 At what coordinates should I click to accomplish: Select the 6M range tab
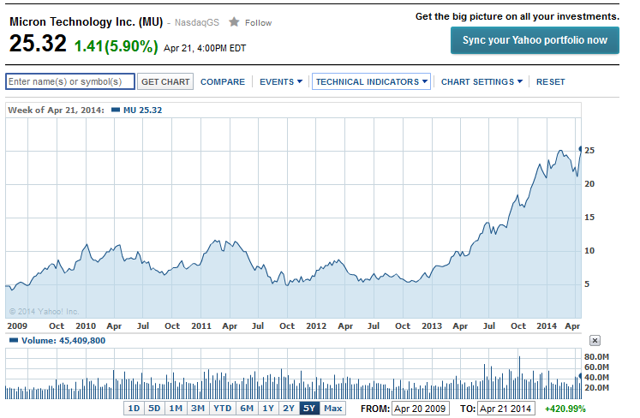coord(247,408)
